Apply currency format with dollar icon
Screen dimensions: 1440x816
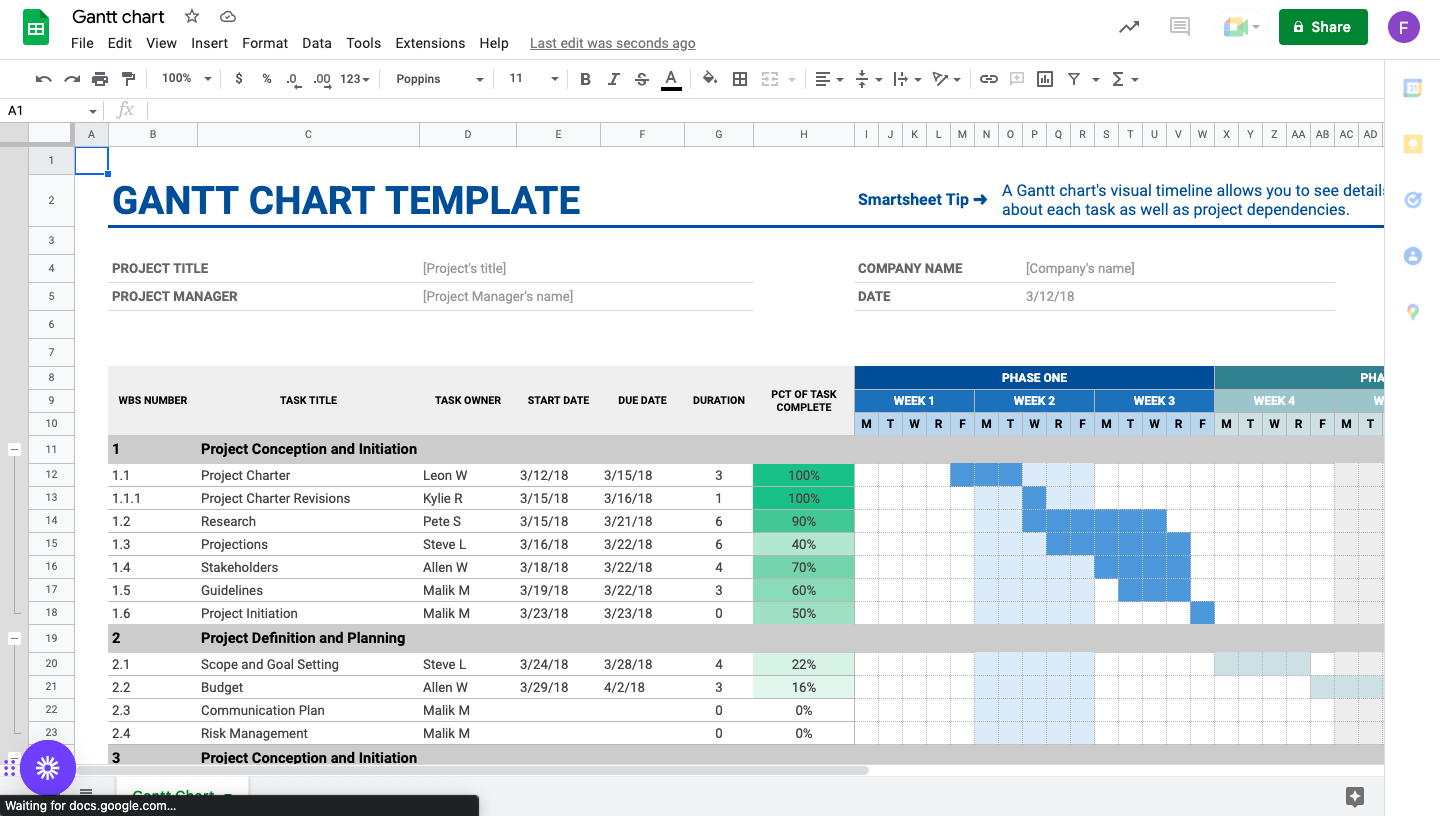(x=238, y=79)
